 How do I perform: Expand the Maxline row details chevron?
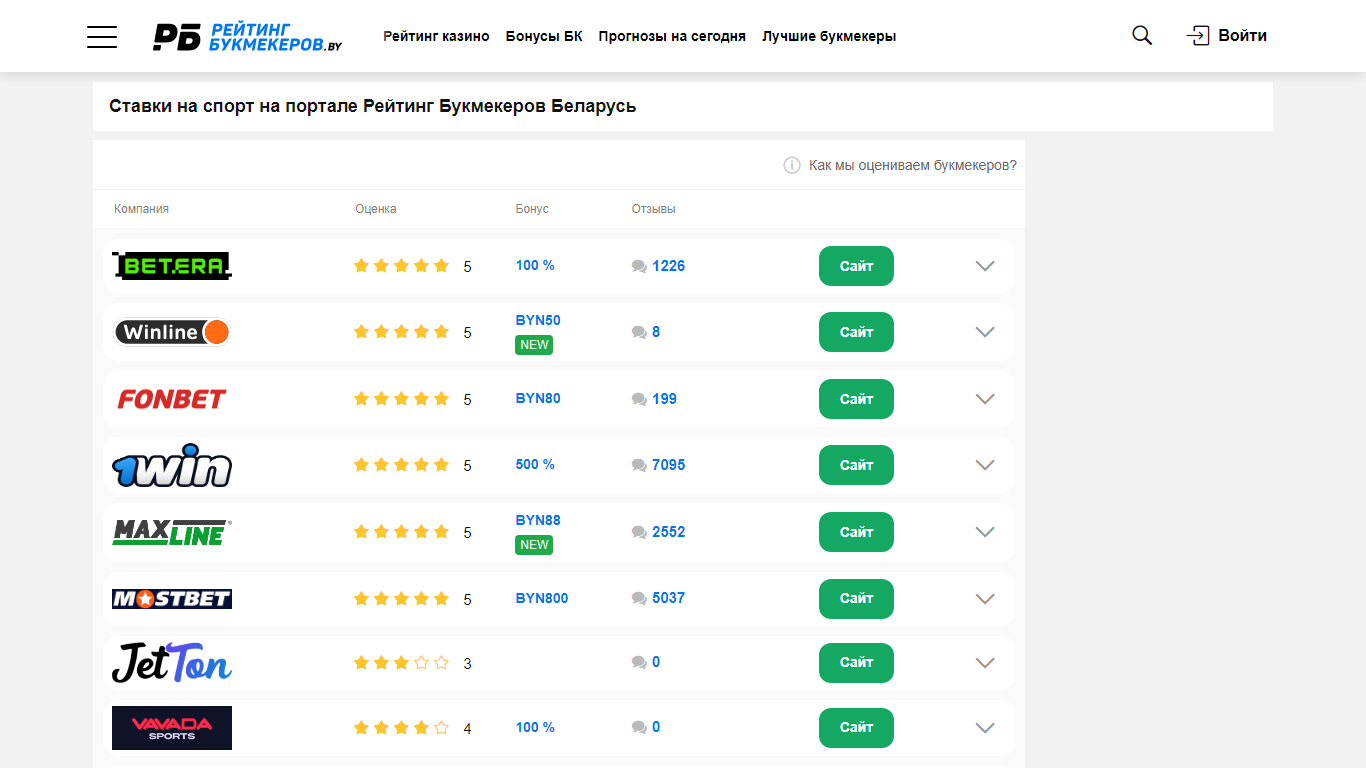point(985,532)
